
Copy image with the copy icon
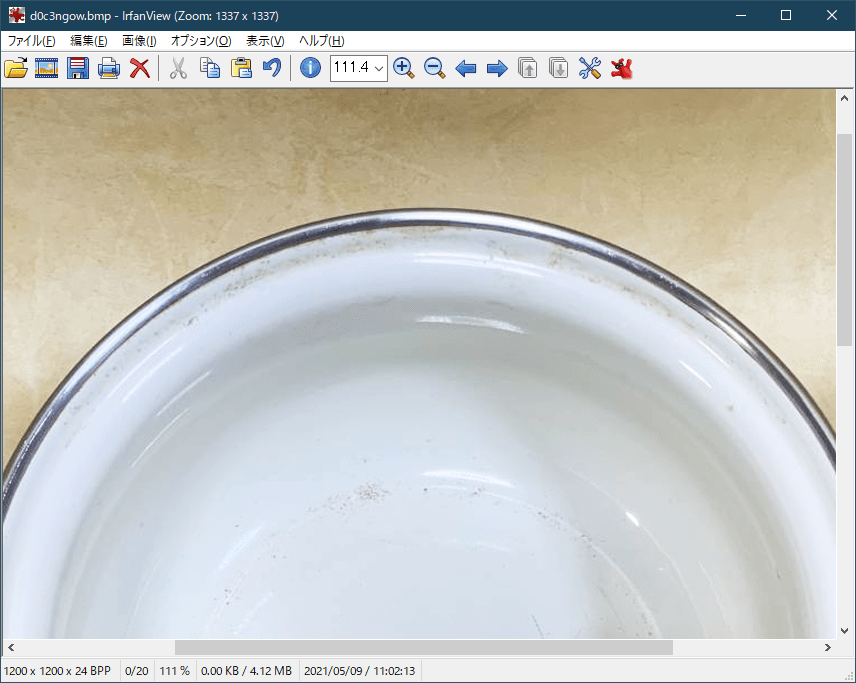click(x=210, y=68)
